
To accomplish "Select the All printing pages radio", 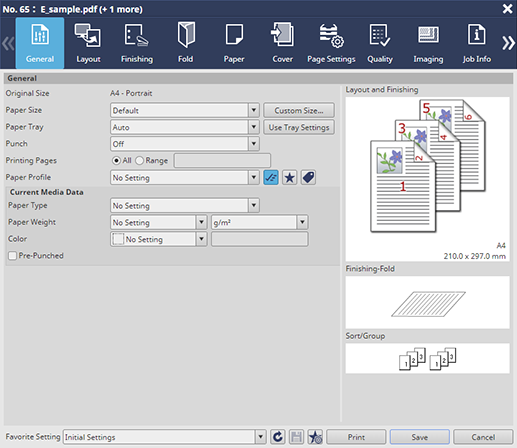I will pyautogui.click(x=116, y=161).
